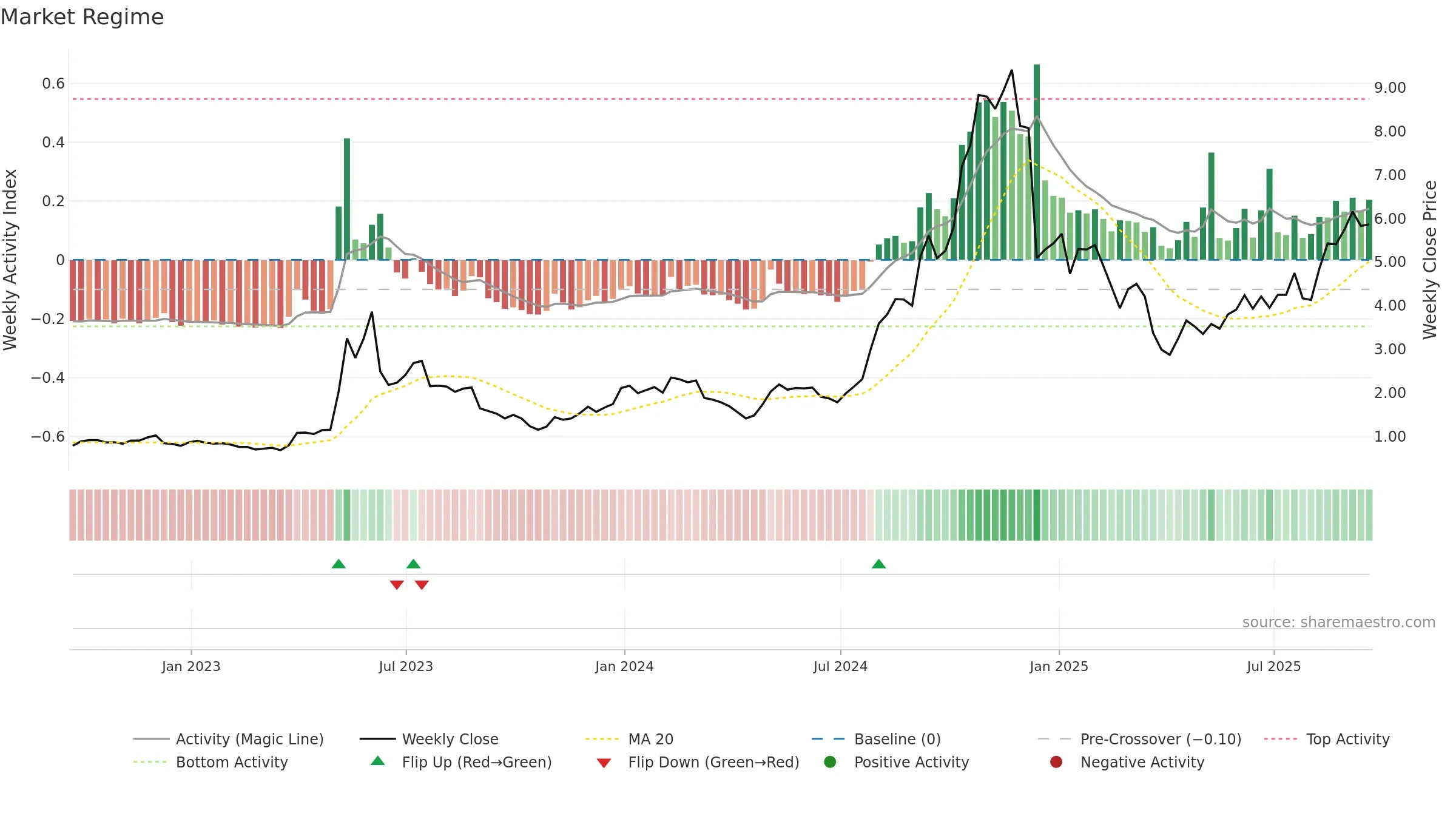Click the Jan 2024 axis label
1456x819 pixels.
pyautogui.click(x=624, y=666)
